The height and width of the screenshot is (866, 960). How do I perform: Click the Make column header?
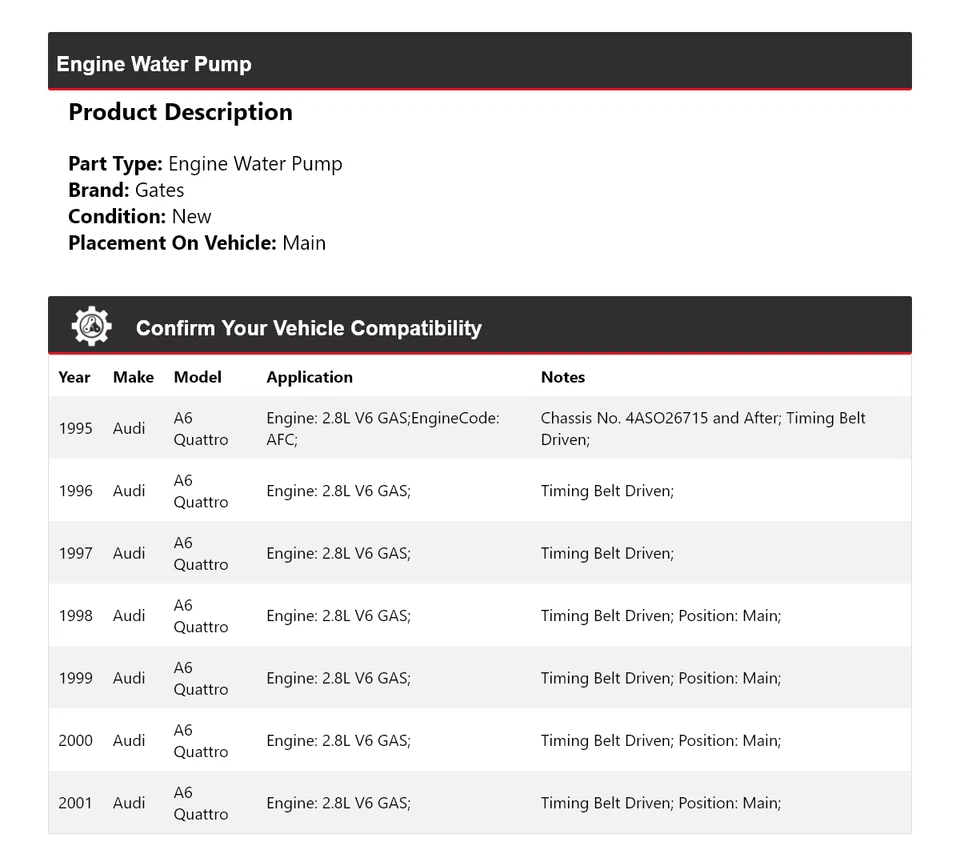pyautogui.click(x=133, y=377)
